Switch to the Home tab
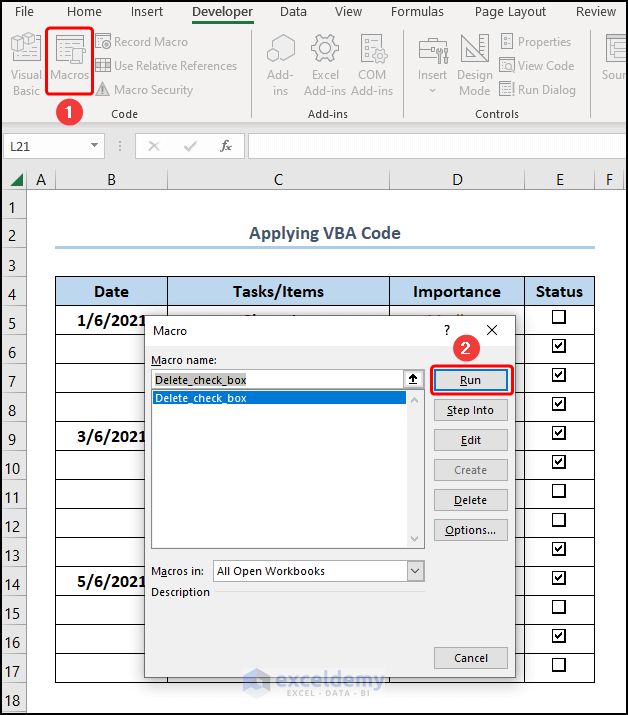This screenshot has width=628, height=715. tap(84, 11)
